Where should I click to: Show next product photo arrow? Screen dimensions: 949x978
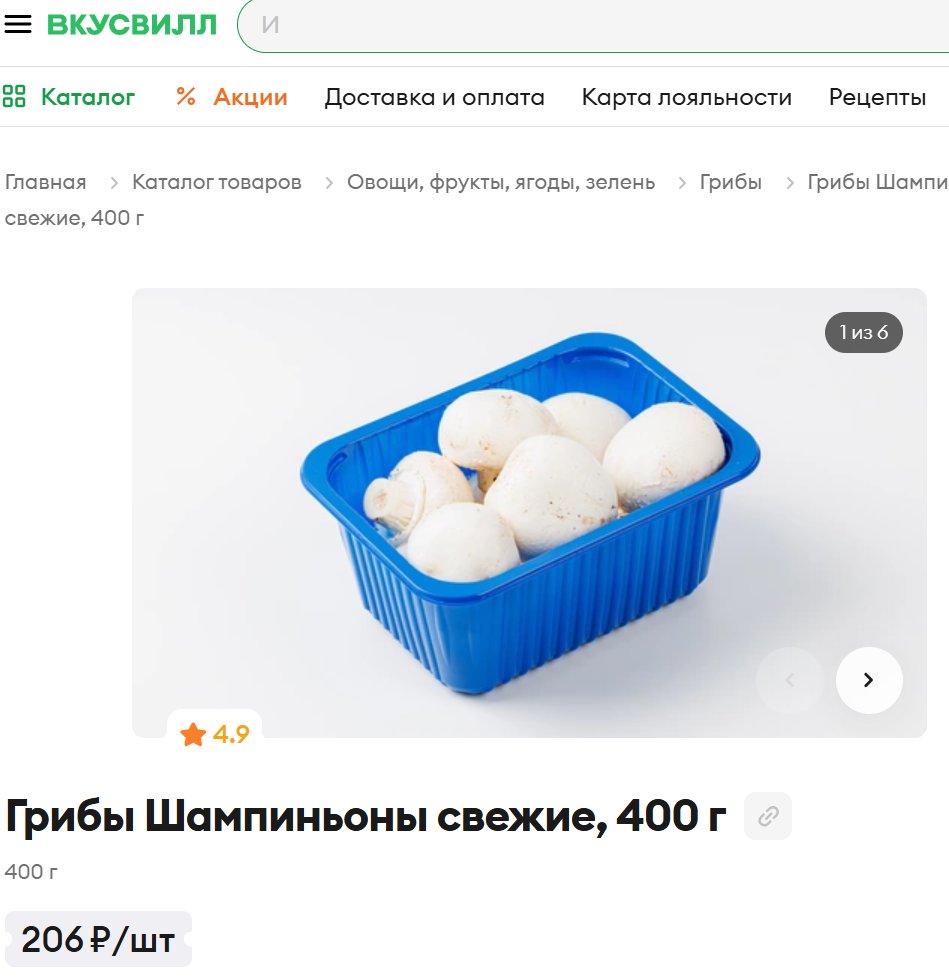pyautogui.click(x=869, y=680)
